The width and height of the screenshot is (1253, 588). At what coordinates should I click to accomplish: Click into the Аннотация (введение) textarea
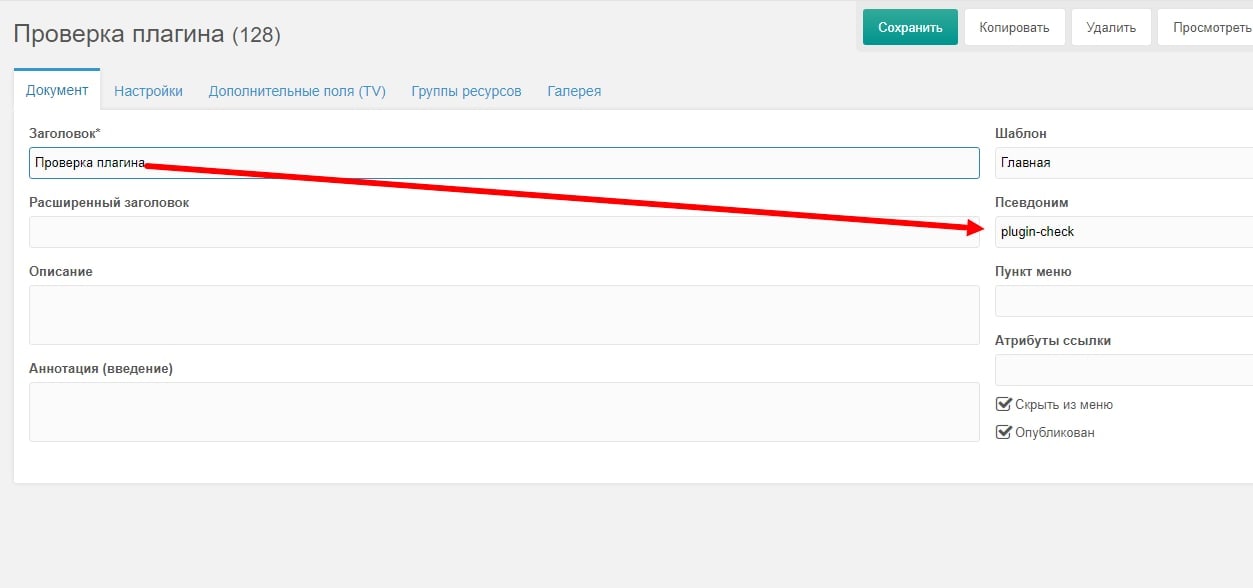[x=504, y=412]
